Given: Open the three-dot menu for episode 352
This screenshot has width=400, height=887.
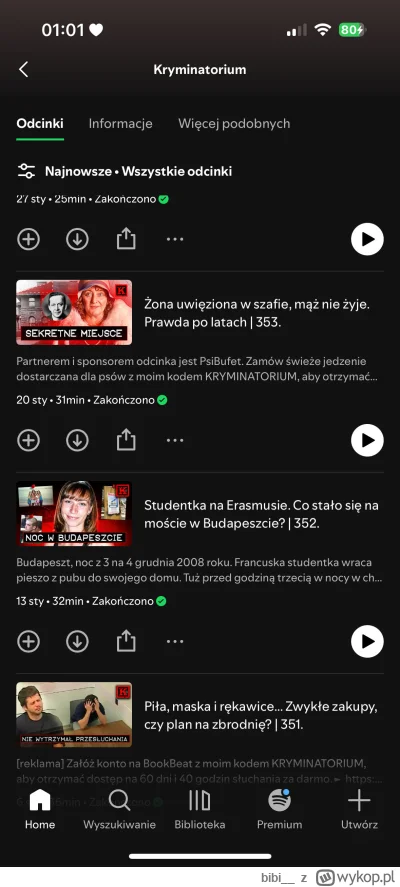Looking at the screenshot, I should (x=175, y=641).
